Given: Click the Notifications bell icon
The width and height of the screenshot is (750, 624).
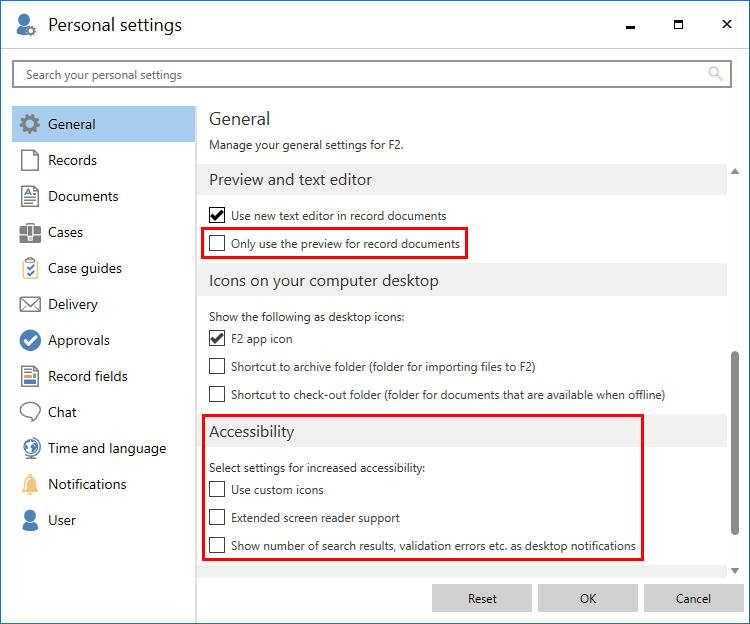Looking at the screenshot, I should (x=30, y=484).
